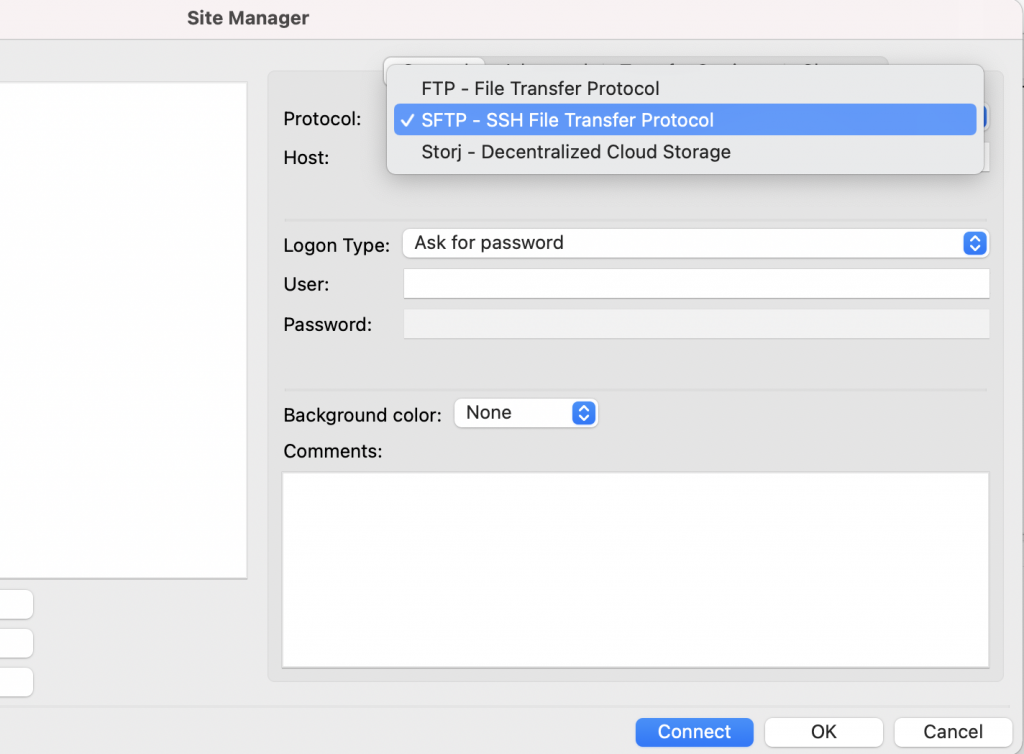This screenshot has height=754, width=1024.
Task: Click the Logon Type blue chevron arrows
Action: click(974, 243)
